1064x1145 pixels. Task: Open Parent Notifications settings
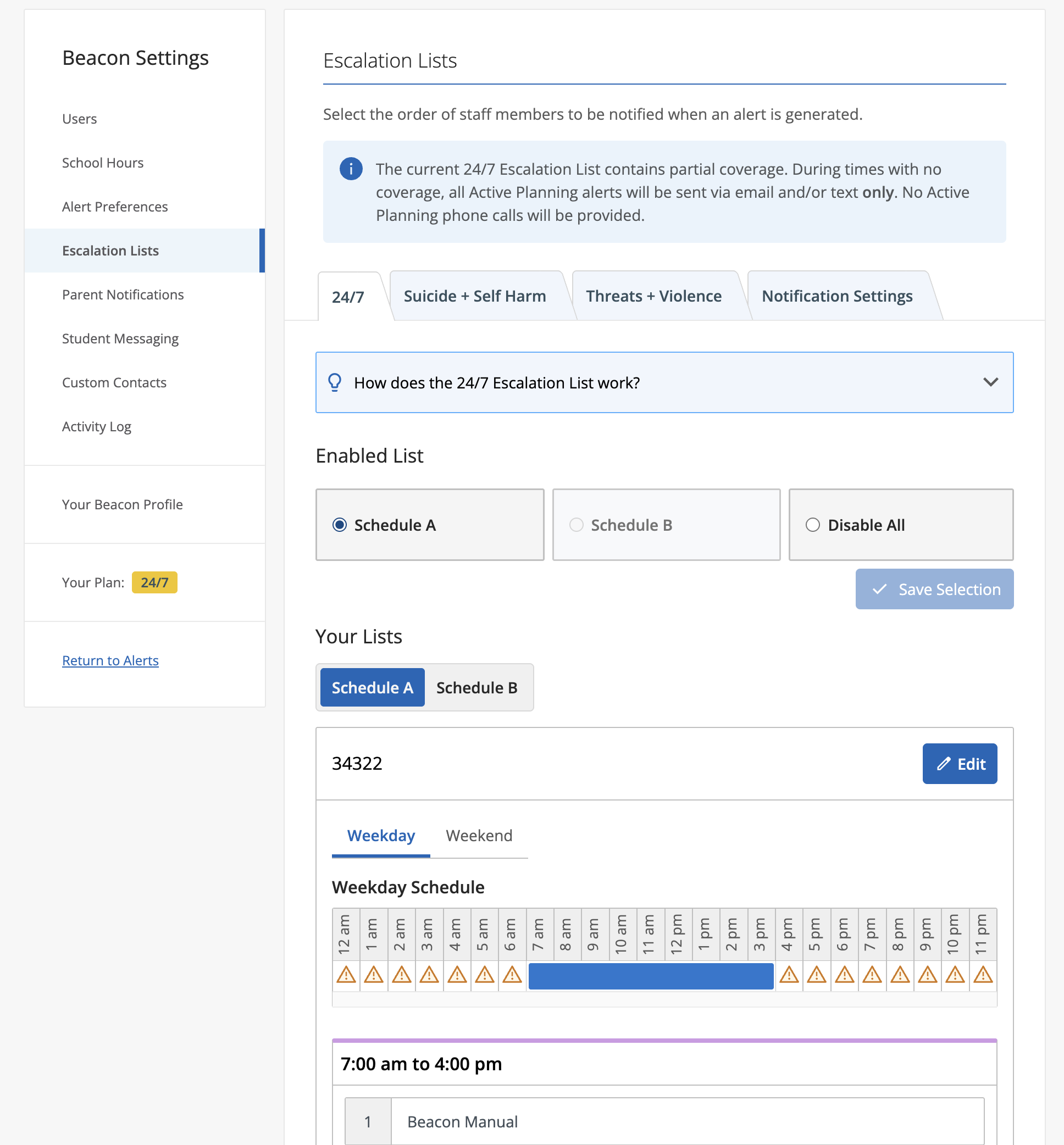123,294
